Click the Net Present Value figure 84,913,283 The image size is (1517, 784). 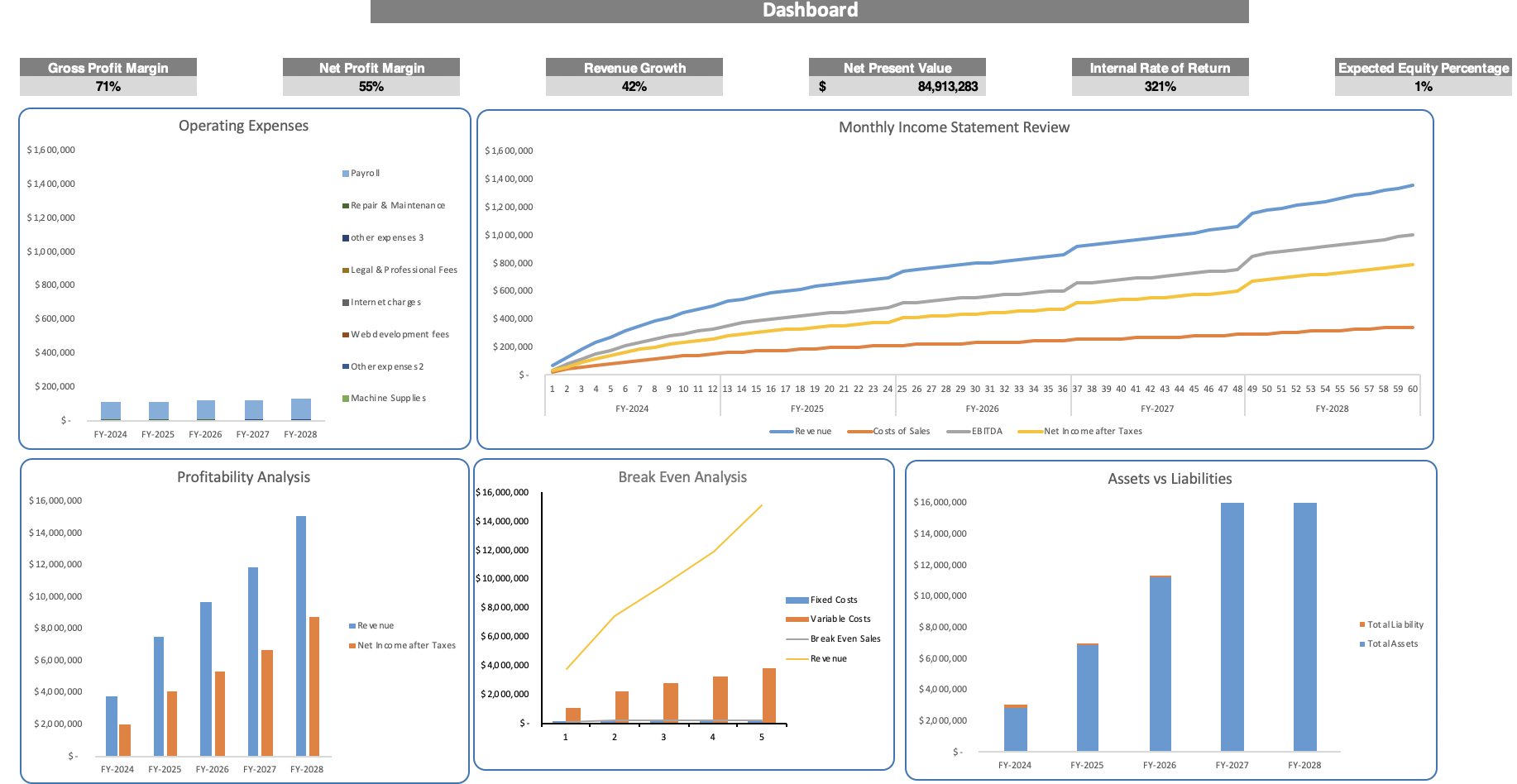(x=948, y=85)
